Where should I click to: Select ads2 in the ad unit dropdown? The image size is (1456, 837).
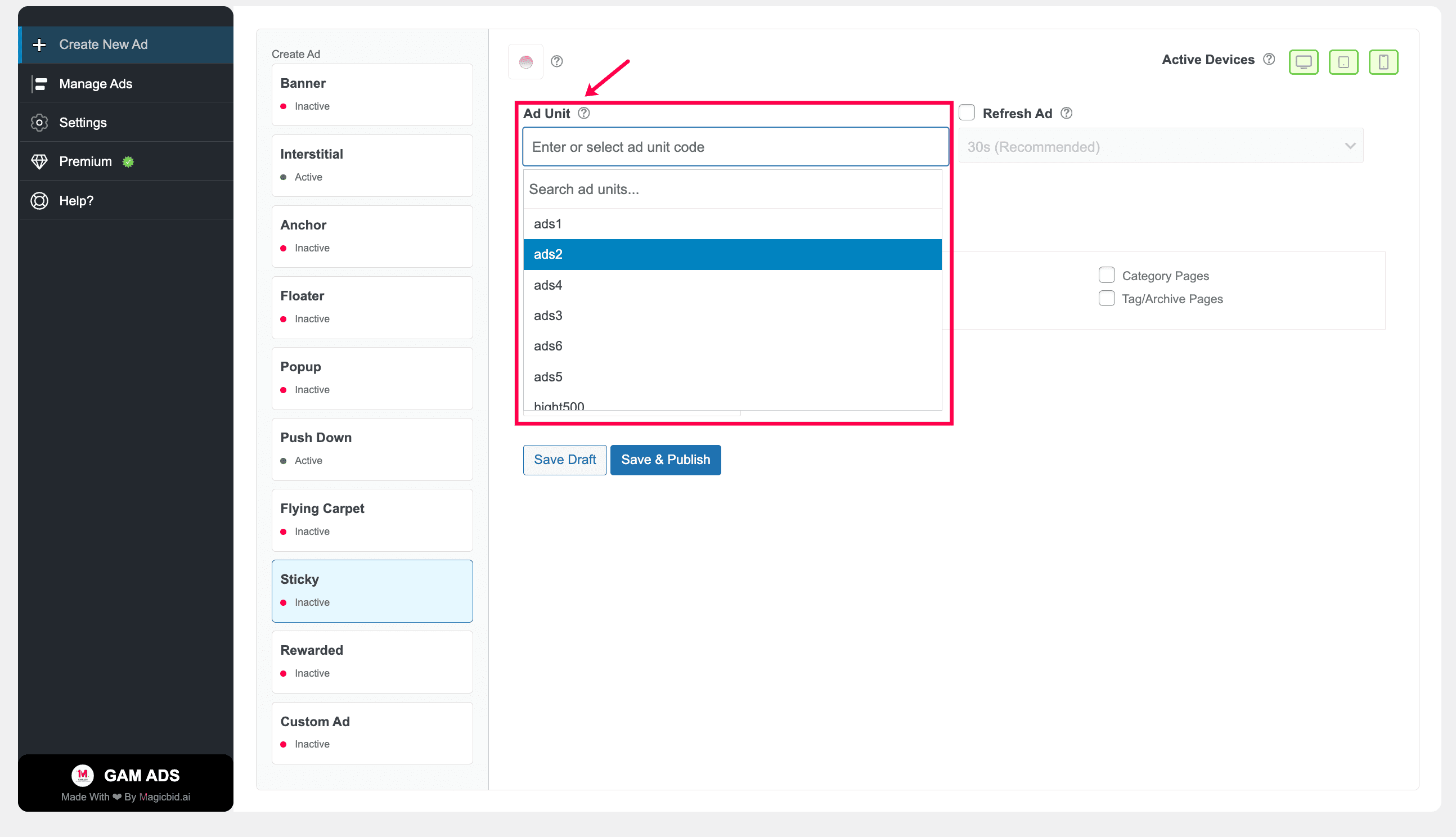pyautogui.click(x=733, y=255)
